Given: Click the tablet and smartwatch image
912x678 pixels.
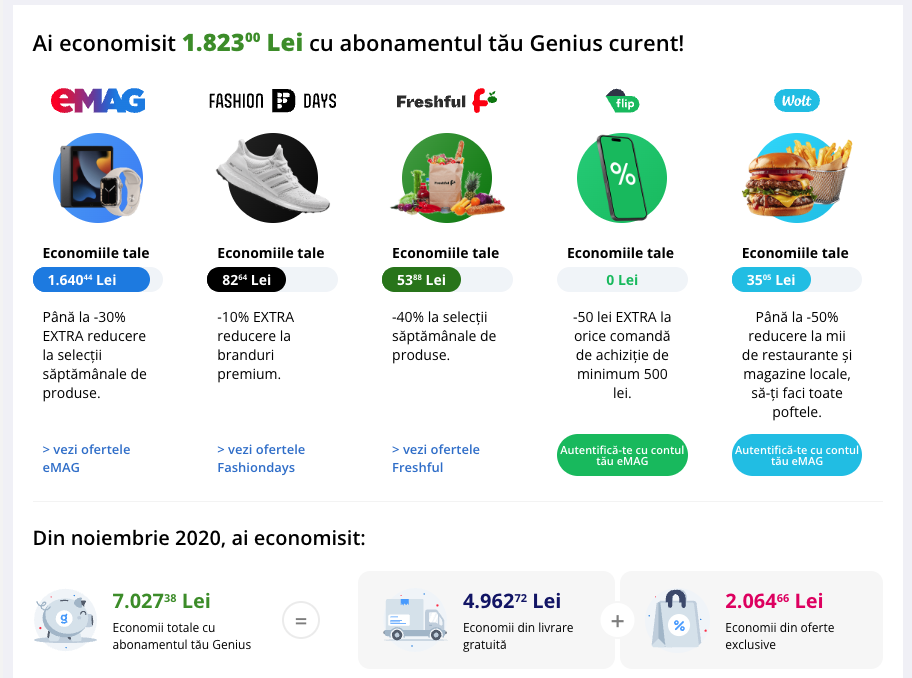Looking at the screenshot, I should coord(98,178).
